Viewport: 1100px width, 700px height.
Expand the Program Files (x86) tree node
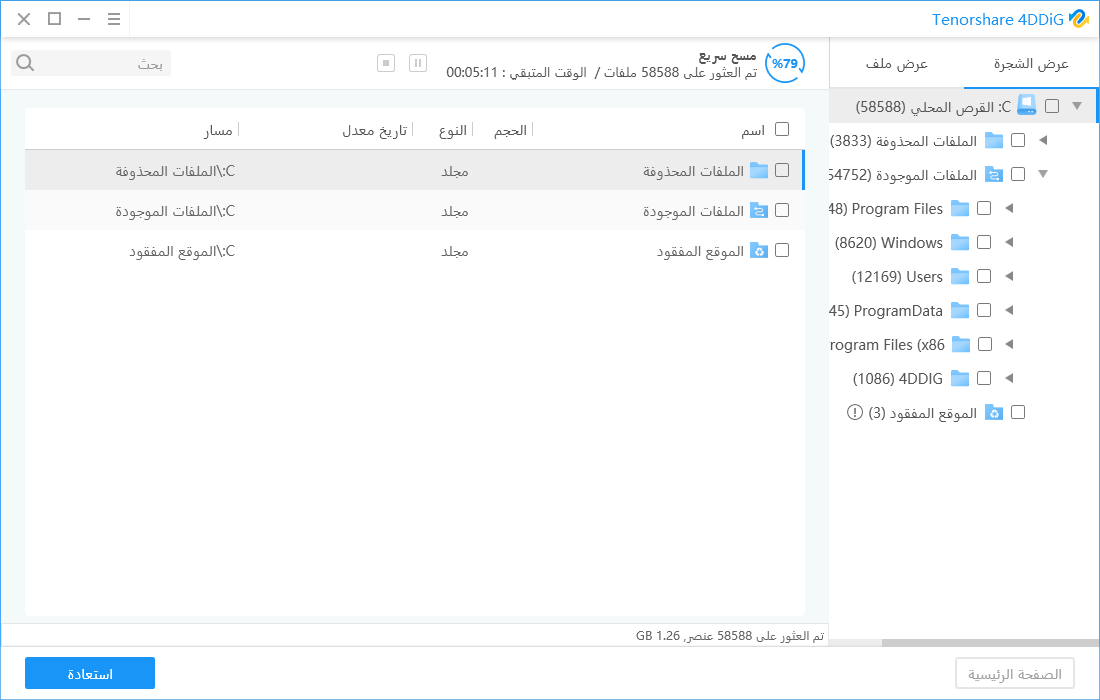(1010, 344)
